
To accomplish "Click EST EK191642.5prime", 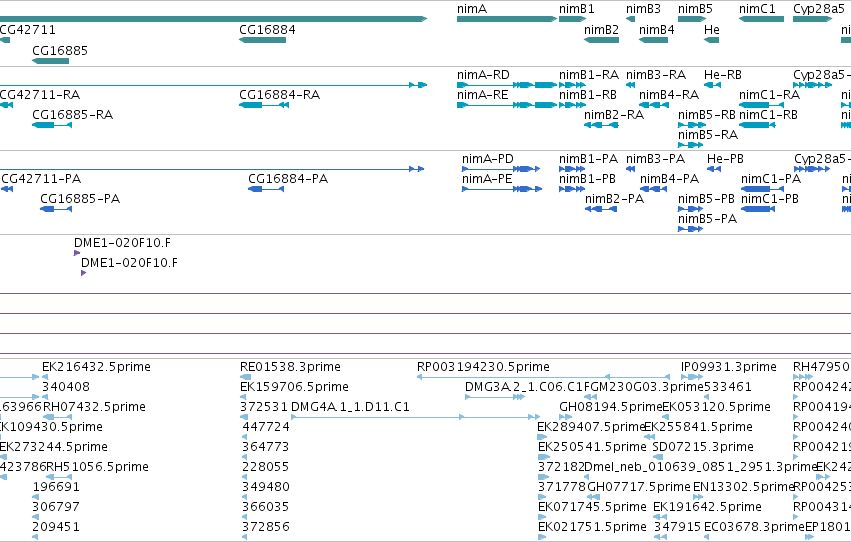I will pos(659,518).
